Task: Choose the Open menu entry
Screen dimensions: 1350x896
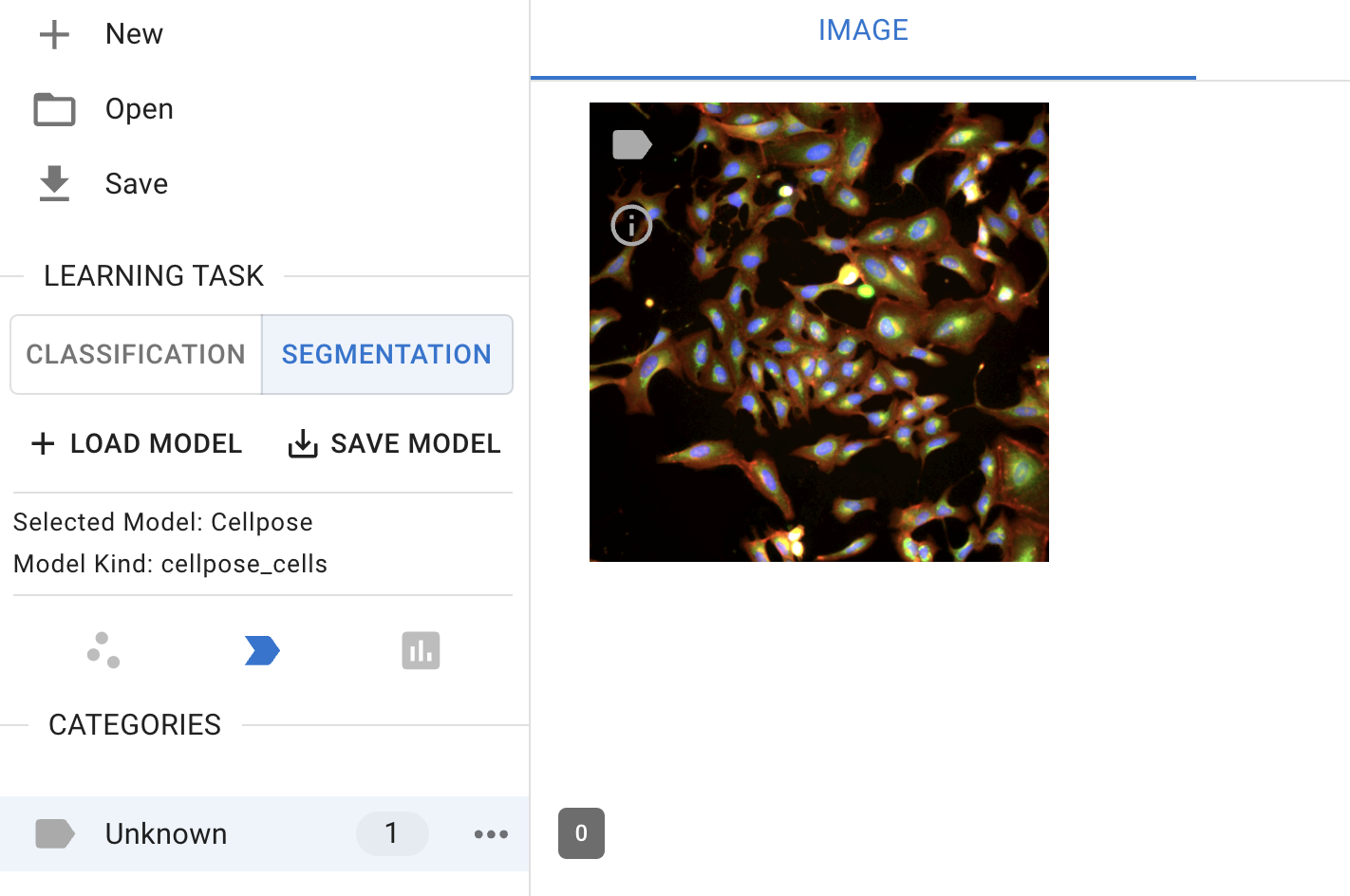Action: tap(140, 109)
